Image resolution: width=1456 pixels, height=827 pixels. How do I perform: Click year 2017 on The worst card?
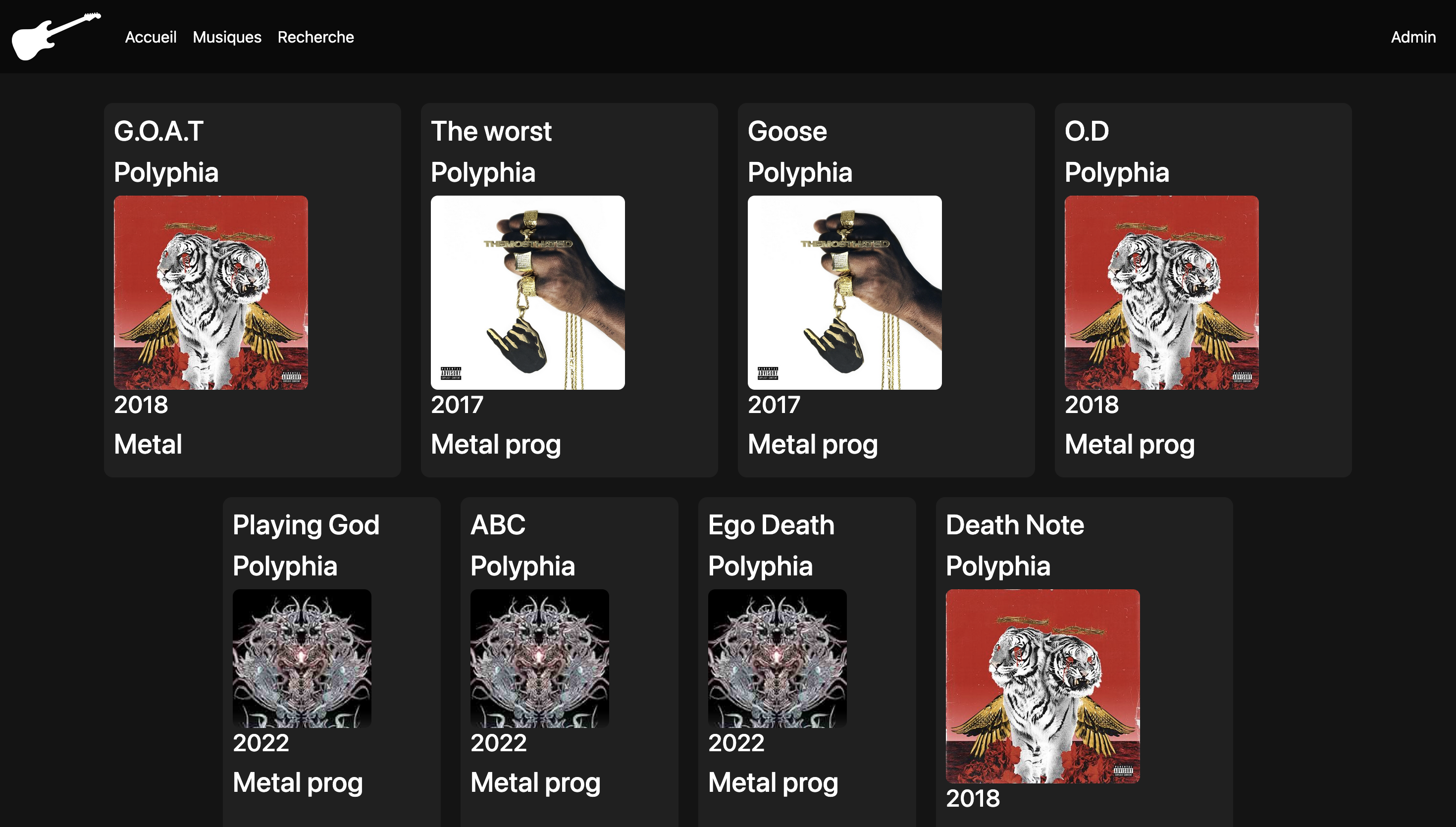(457, 405)
